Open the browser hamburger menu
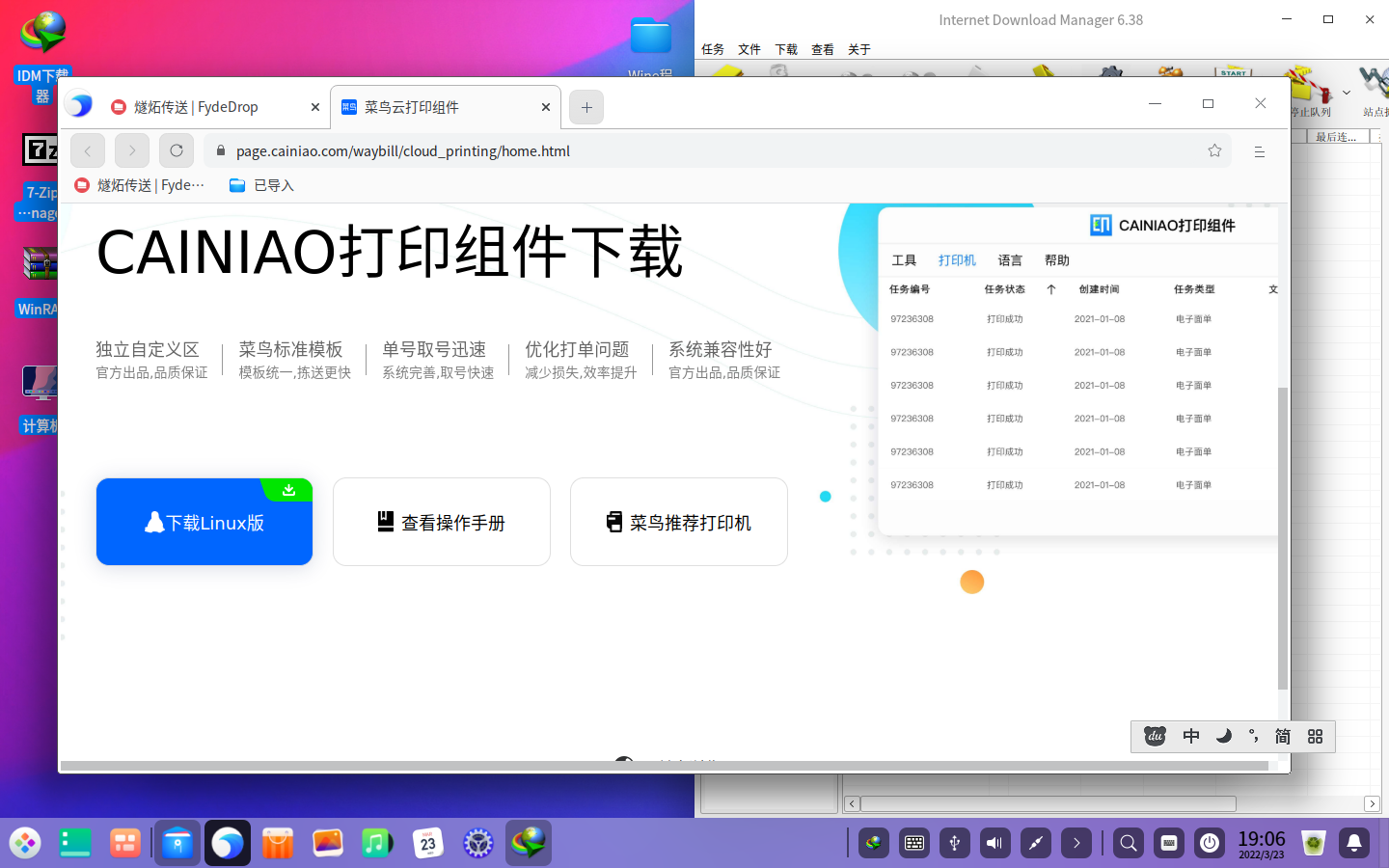This screenshot has width=1389, height=868. click(1259, 151)
